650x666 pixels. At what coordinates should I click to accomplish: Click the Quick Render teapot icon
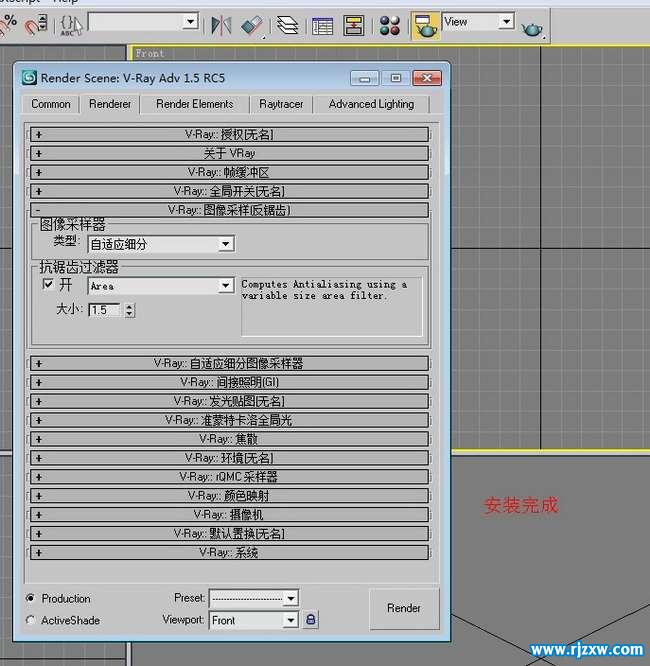532,29
